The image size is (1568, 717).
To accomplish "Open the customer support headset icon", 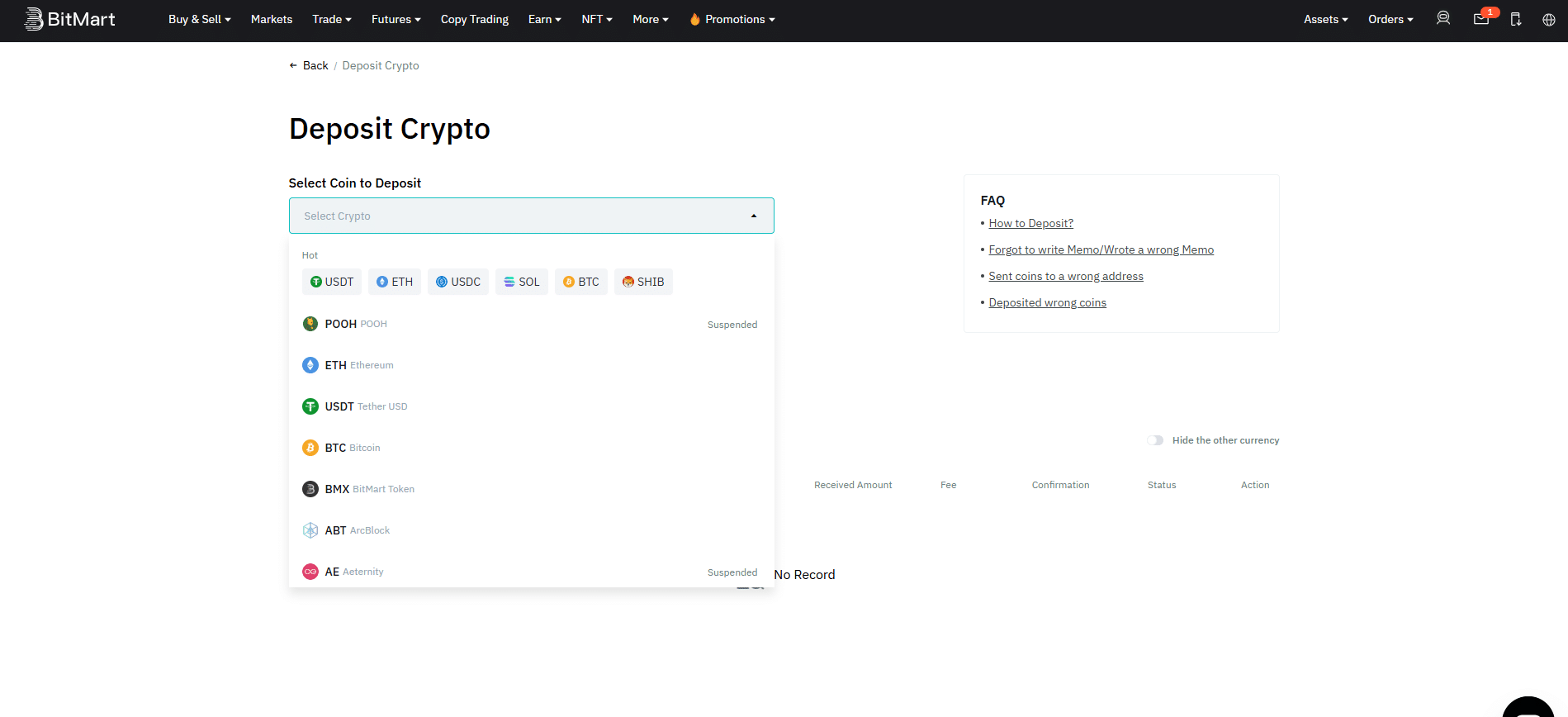I will pos(1443,18).
